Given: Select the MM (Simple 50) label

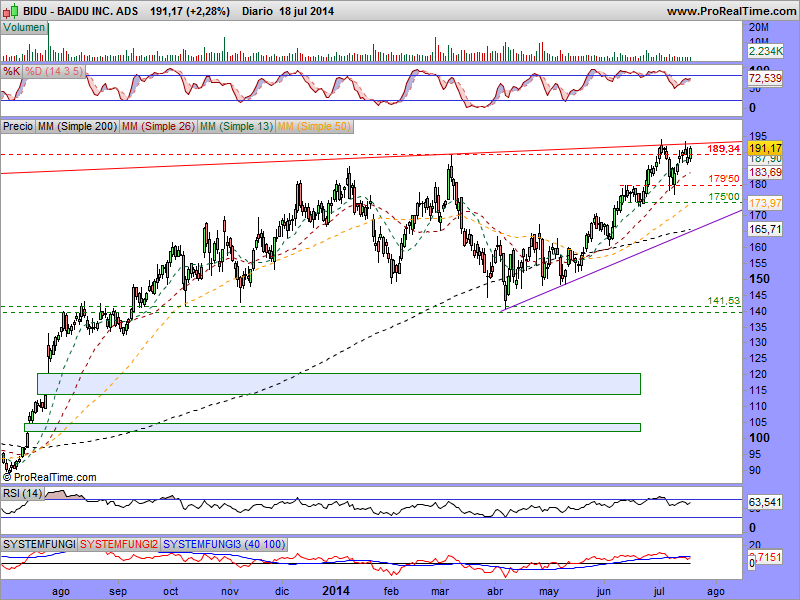Looking at the screenshot, I should tap(314, 126).
